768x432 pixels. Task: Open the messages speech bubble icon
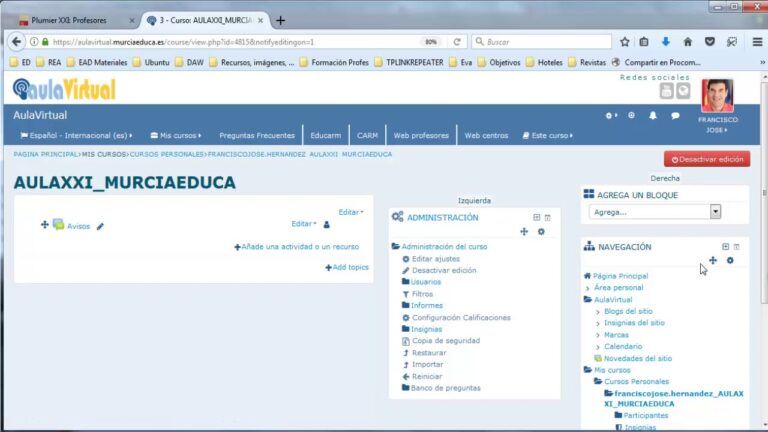tap(675, 116)
